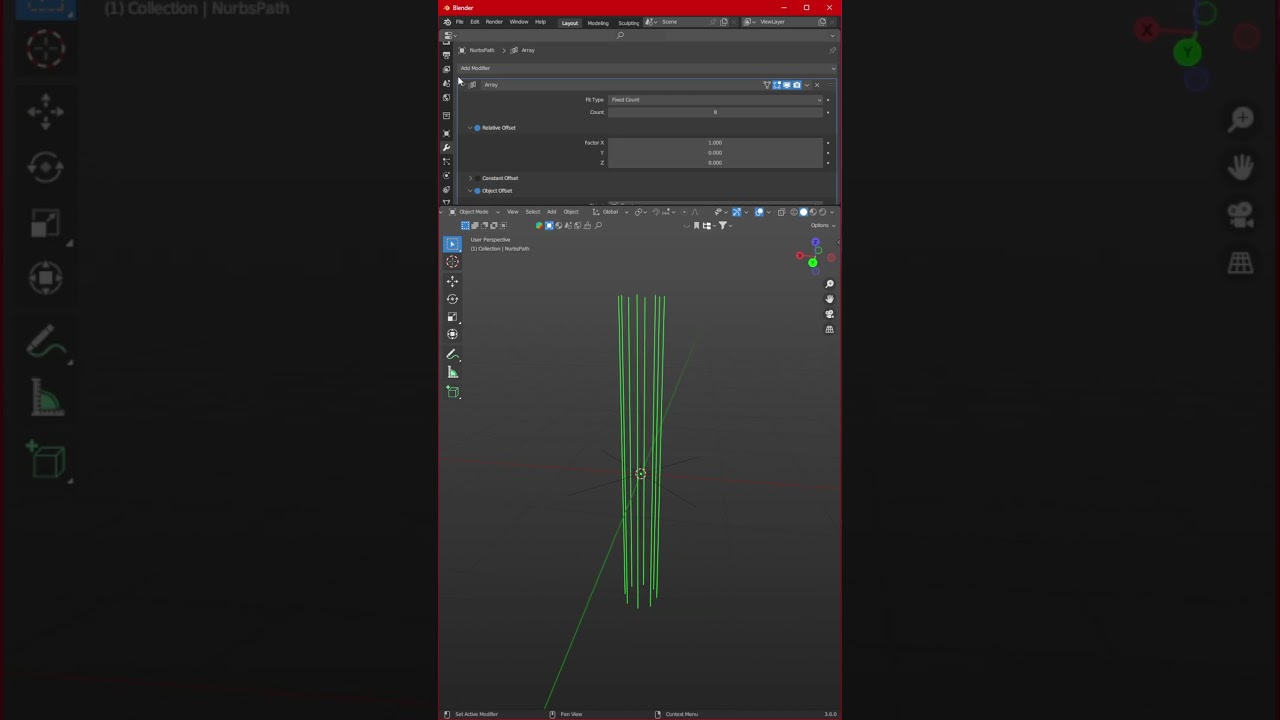1280x720 pixels.
Task: Select the Measure tool
Action: (x=452, y=373)
